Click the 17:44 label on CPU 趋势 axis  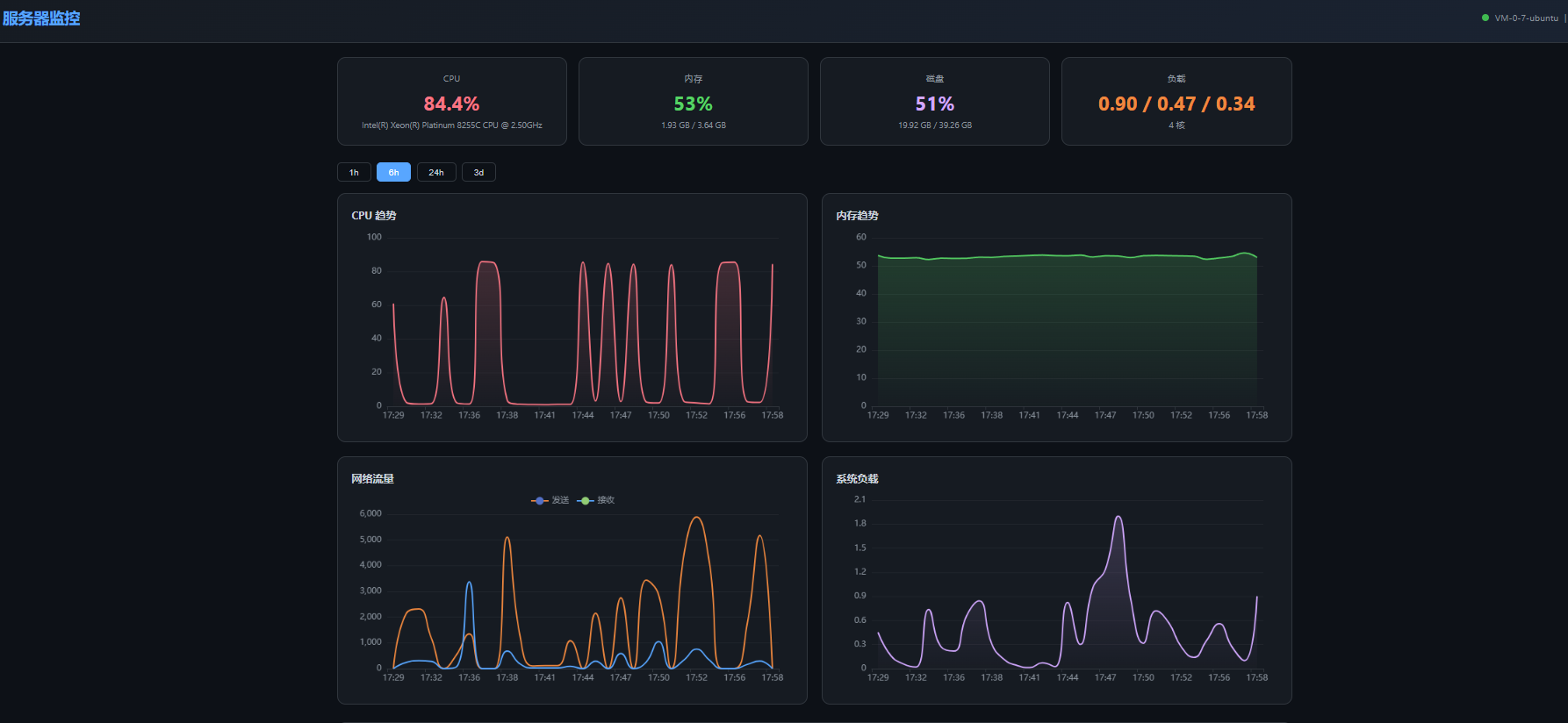click(583, 415)
